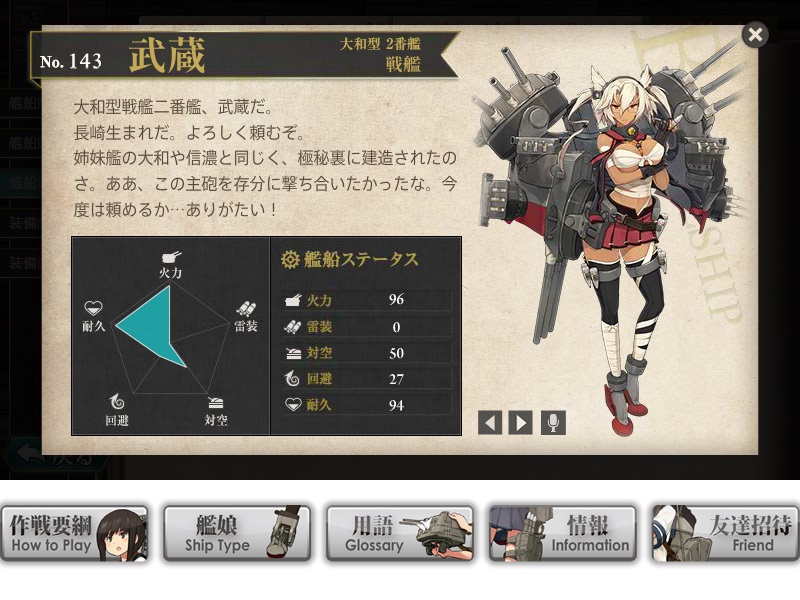The image size is (800, 600).
Task: Click the torpedo icon on radar chart
Action: tap(246, 309)
